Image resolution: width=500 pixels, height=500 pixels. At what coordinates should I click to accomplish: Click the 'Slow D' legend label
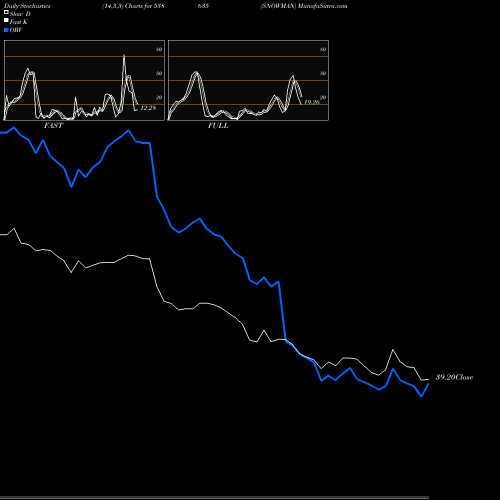tap(20, 14)
